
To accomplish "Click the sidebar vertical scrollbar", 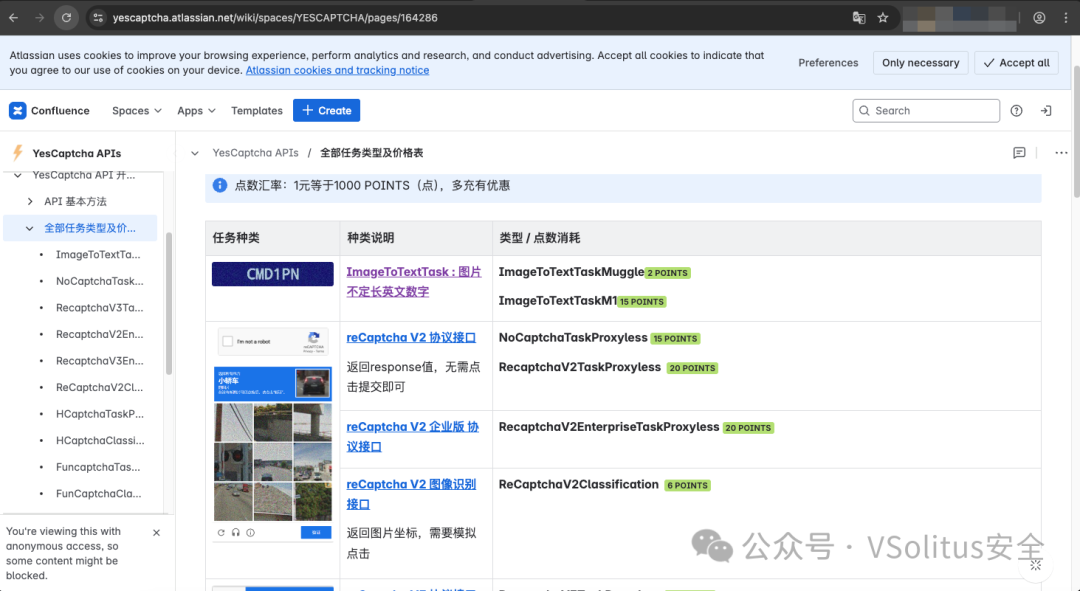I will [169, 303].
